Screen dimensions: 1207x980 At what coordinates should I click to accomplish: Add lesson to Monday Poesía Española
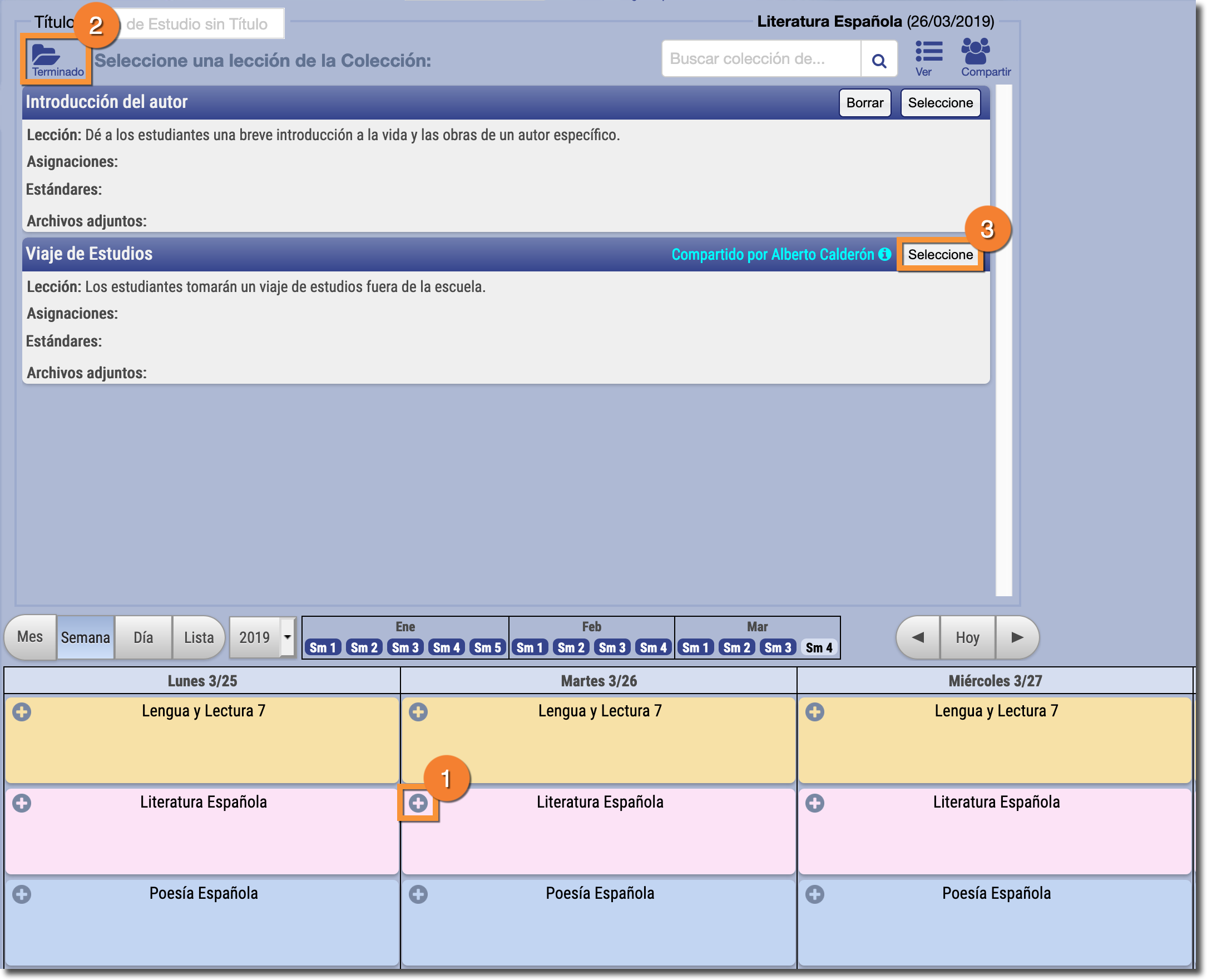click(22, 894)
